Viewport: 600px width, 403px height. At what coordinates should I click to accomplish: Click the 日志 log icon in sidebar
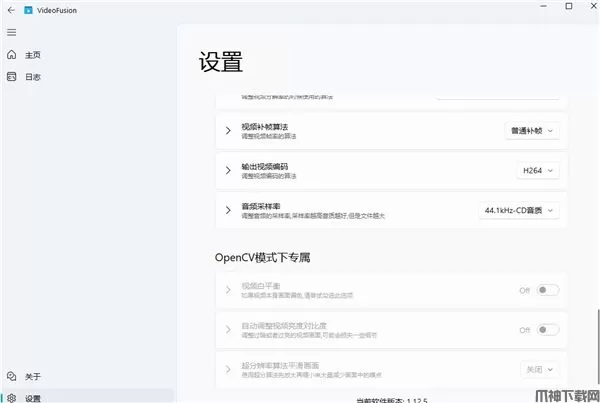tap(11, 77)
